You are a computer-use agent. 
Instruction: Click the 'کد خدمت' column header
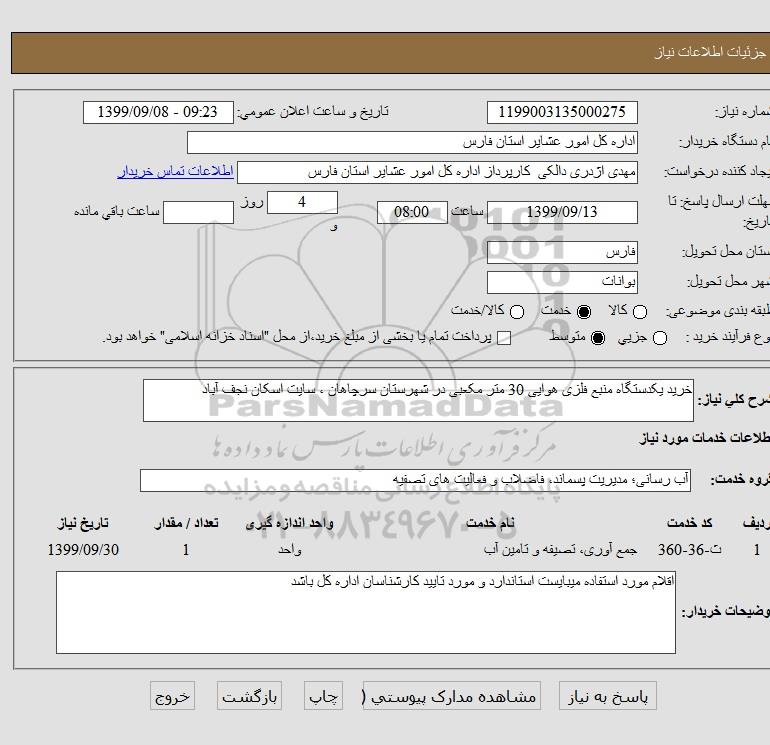pos(689,523)
